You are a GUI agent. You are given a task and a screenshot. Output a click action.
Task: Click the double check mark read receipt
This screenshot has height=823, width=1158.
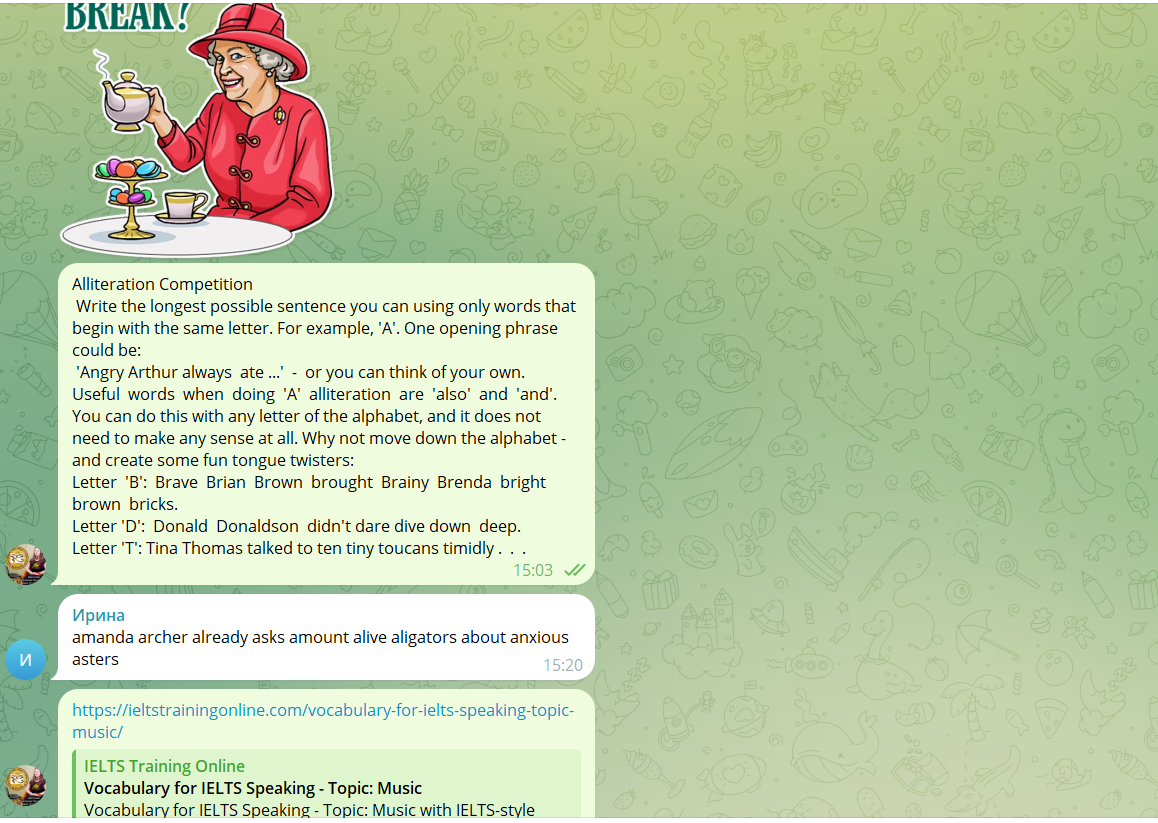[x=575, y=570]
